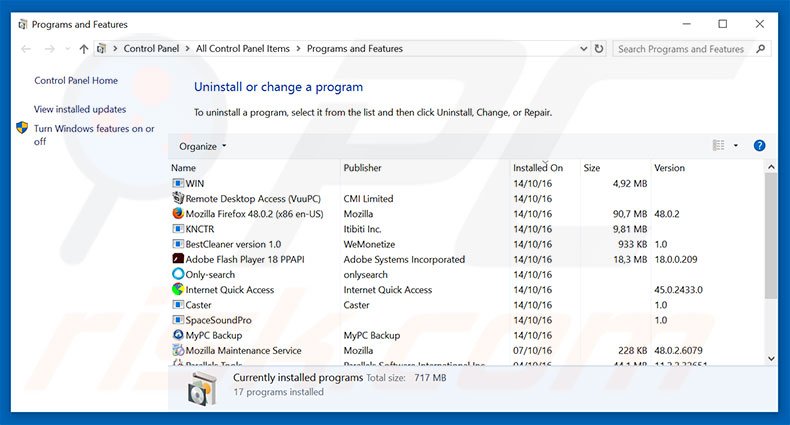Image resolution: width=790 pixels, height=425 pixels.
Task: Click version 18.0.0.209 cell
Action: pos(676,259)
